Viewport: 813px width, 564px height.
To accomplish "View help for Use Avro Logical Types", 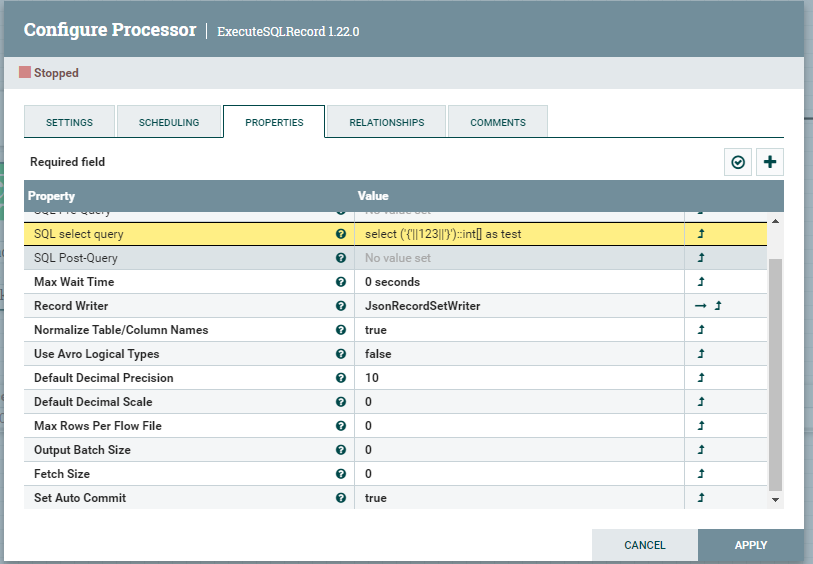I will click(341, 354).
